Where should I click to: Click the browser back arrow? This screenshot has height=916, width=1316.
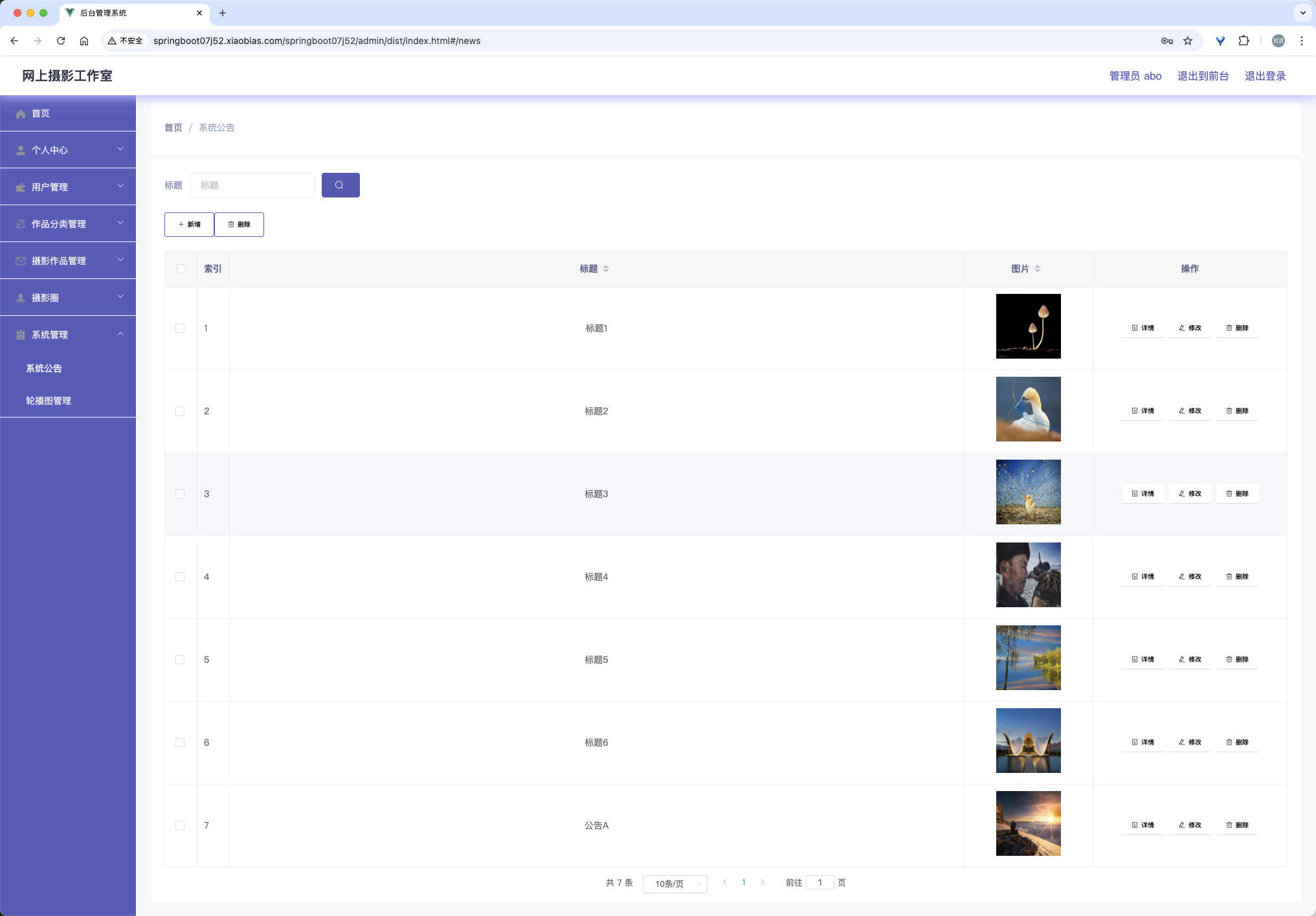pyautogui.click(x=14, y=41)
